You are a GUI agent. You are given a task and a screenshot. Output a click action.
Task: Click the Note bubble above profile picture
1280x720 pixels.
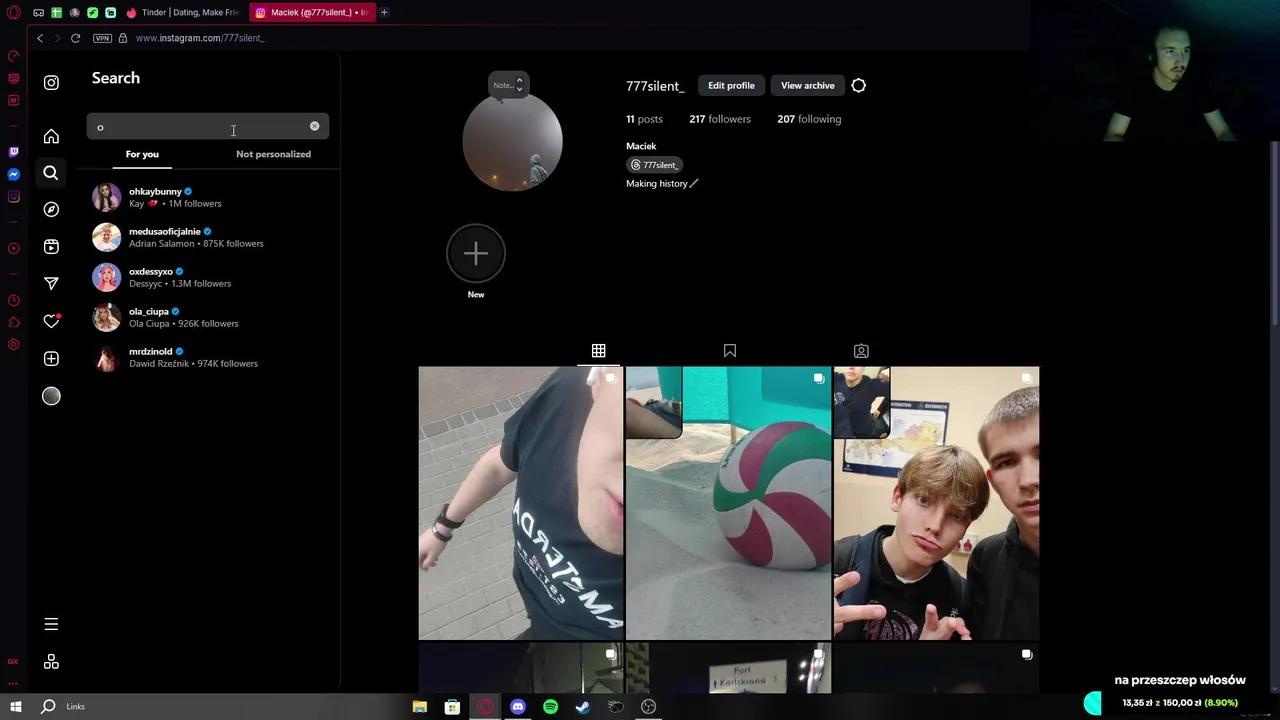click(x=508, y=85)
